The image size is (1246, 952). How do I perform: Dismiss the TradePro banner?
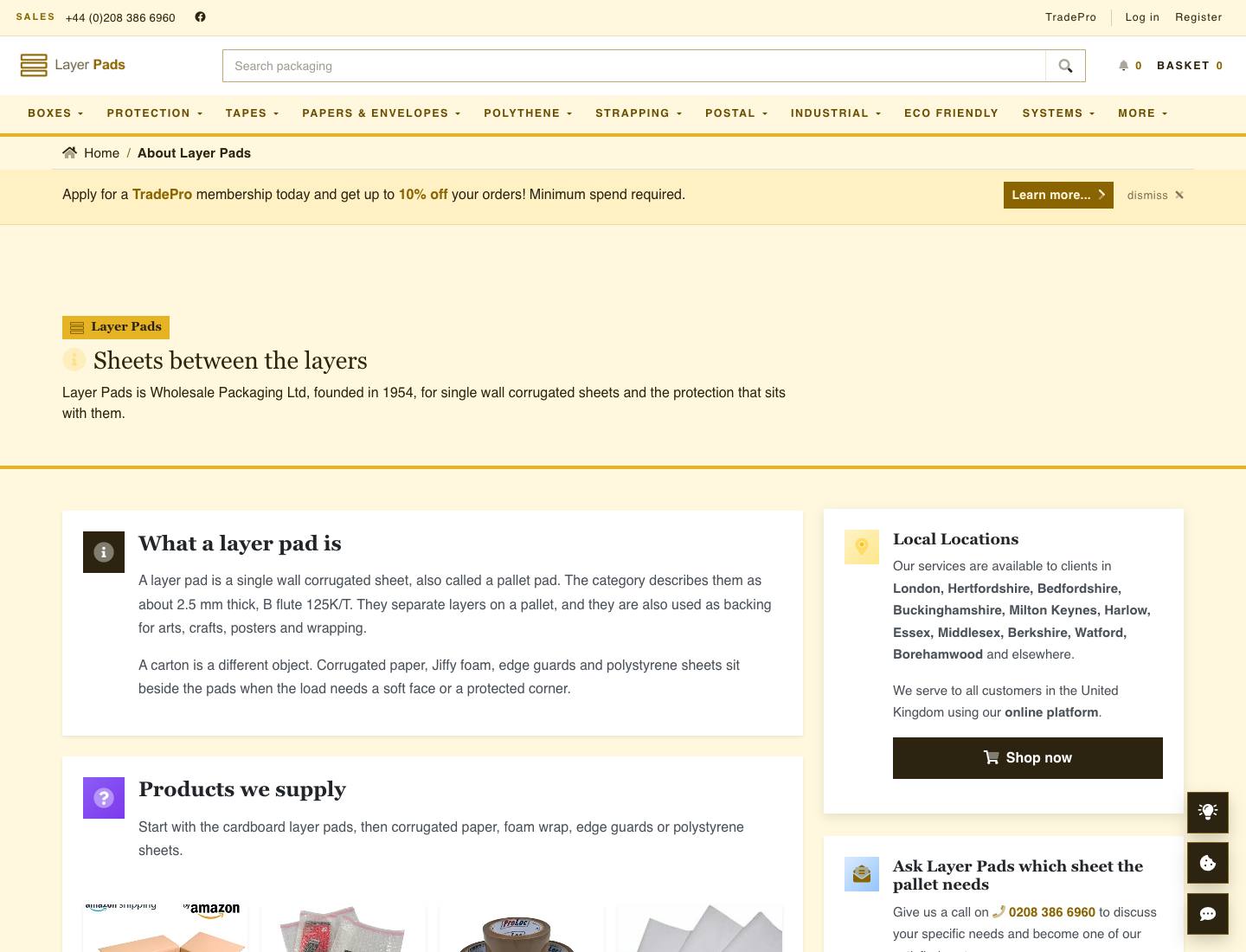click(x=1155, y=195)
